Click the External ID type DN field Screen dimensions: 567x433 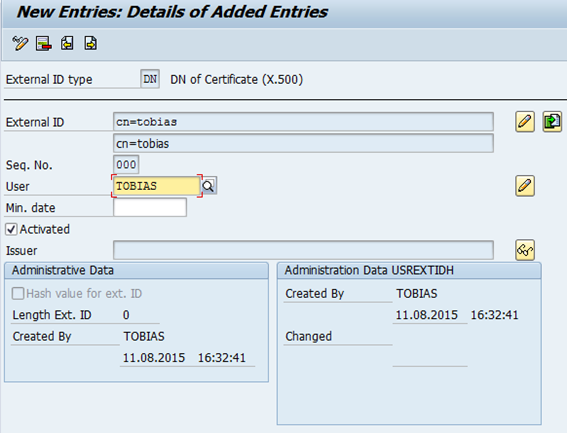coord(150,79)
